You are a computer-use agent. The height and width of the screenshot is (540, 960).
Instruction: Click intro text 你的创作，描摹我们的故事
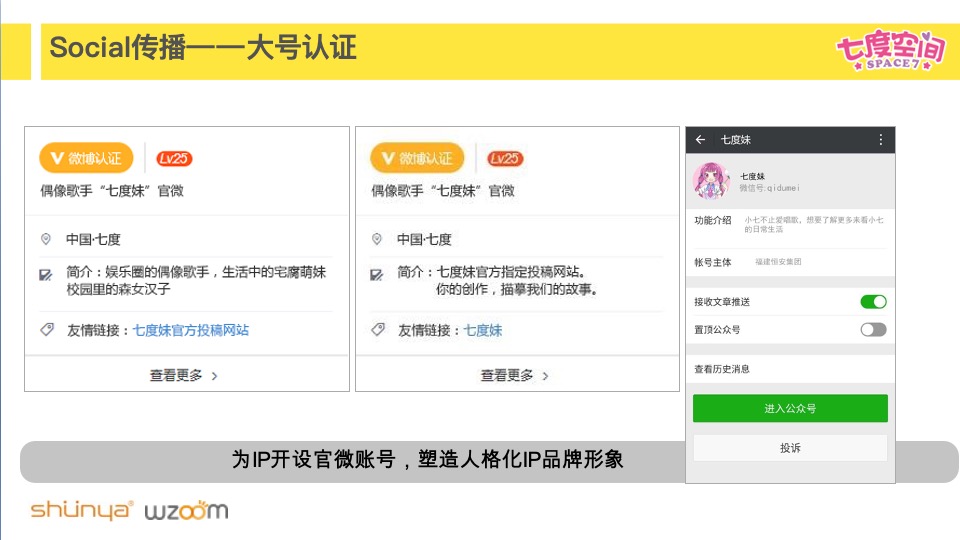click(516, 289)
